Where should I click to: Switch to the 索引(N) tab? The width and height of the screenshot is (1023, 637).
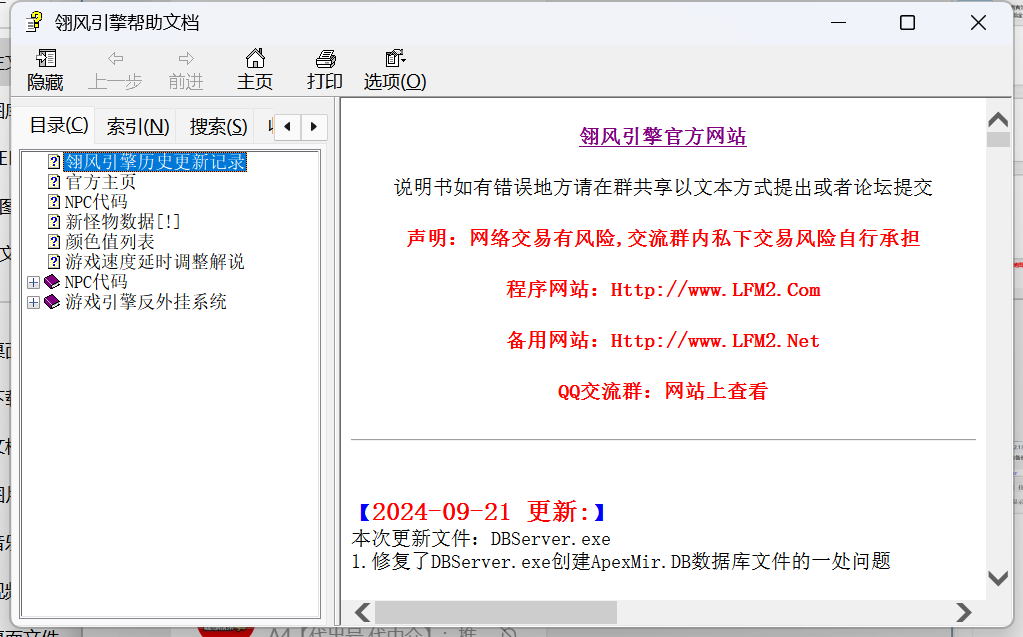pos(137,126)
